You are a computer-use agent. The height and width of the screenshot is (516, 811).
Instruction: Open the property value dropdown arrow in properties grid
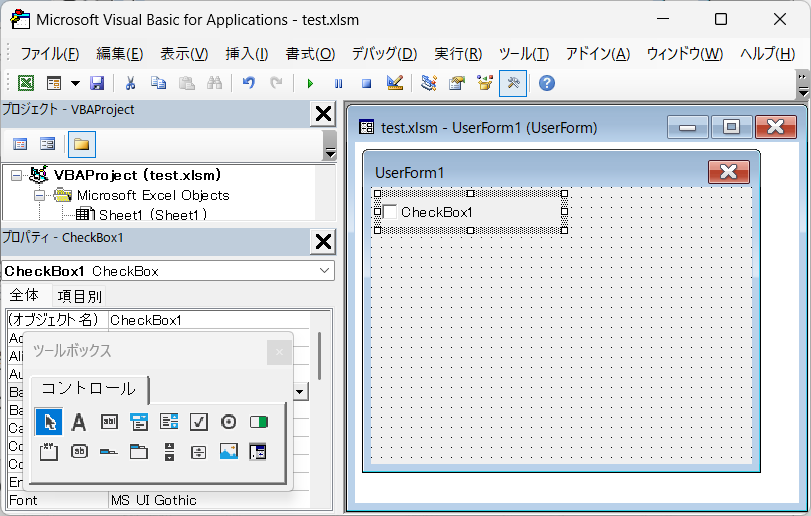click(300, 392)
